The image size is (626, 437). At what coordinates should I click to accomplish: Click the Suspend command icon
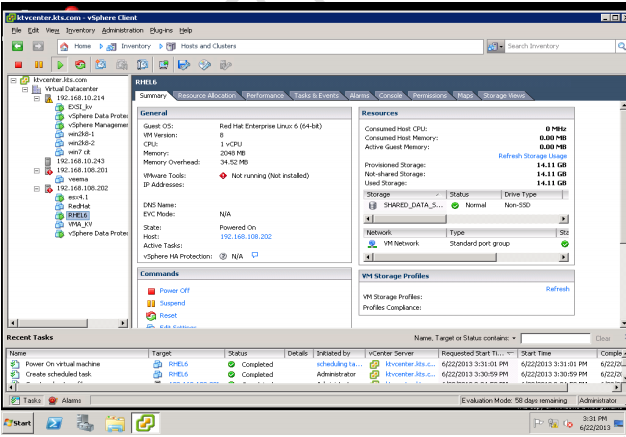(151, 303)
